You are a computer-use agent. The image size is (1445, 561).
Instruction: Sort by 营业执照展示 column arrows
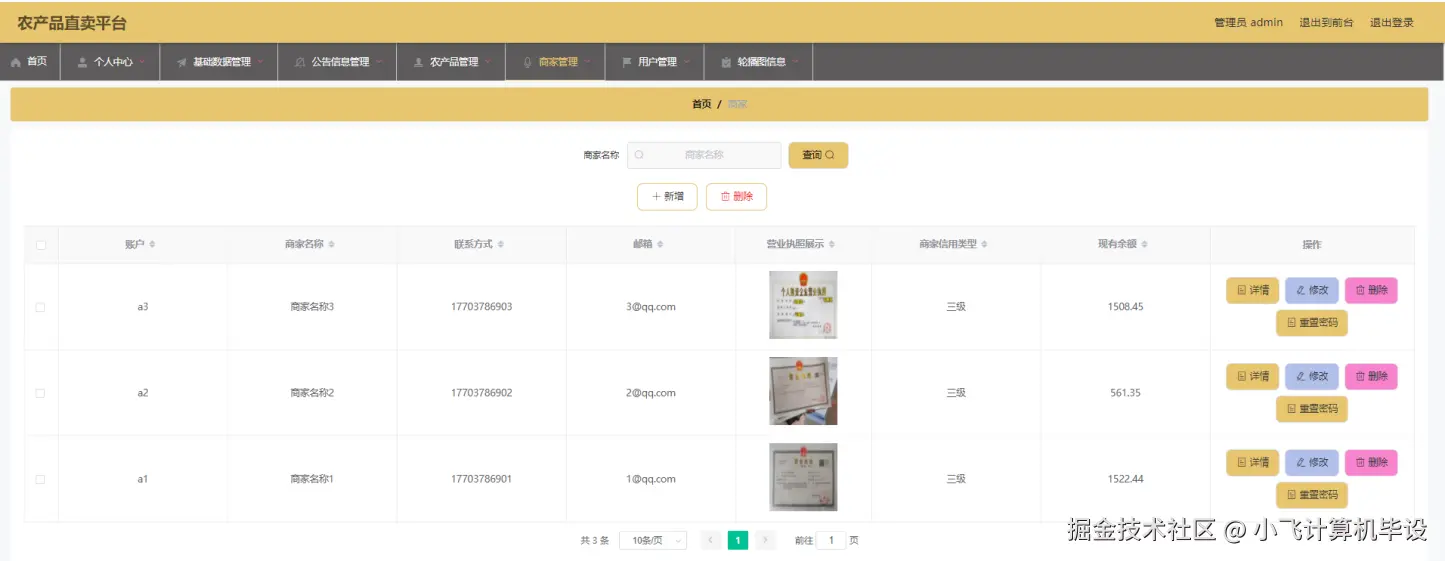(x=832, y=245)
